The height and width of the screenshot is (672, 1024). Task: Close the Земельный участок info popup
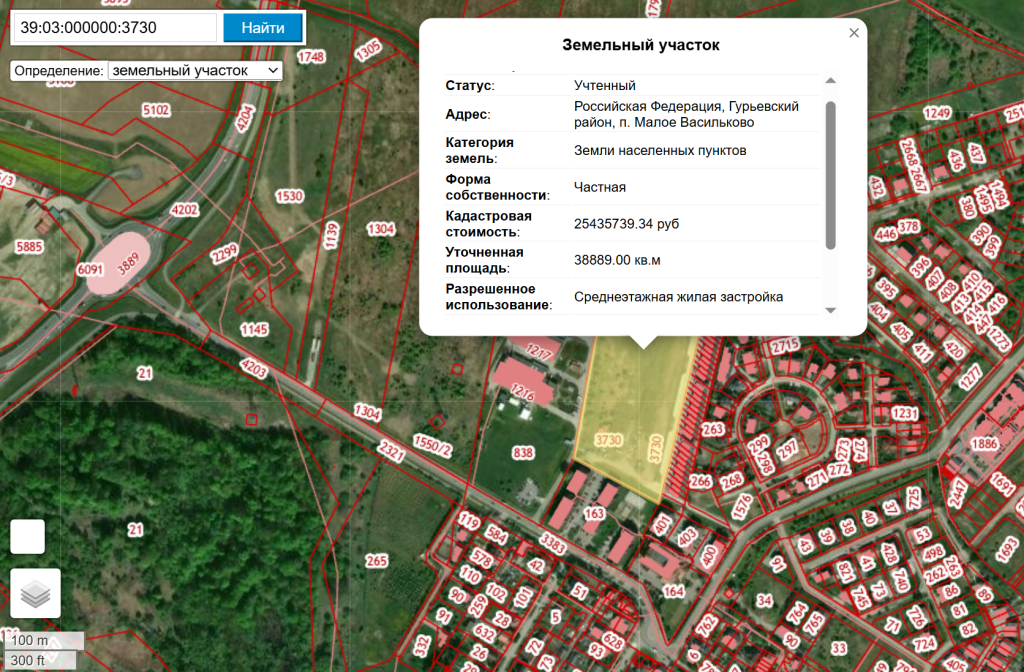tap(853, 33)
